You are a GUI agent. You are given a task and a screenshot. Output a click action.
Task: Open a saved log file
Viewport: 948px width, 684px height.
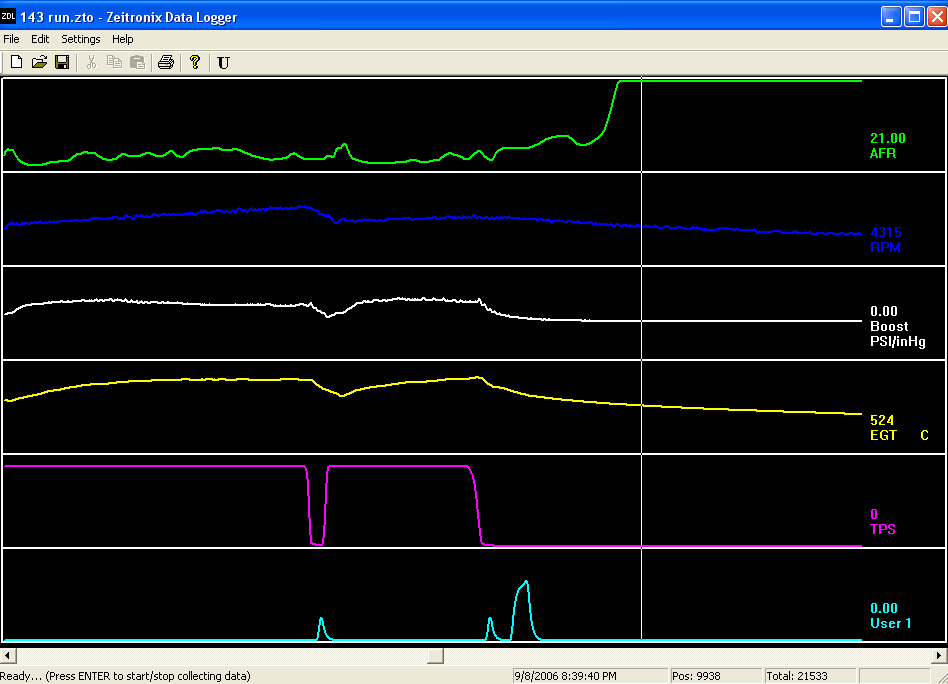(39, 62)
